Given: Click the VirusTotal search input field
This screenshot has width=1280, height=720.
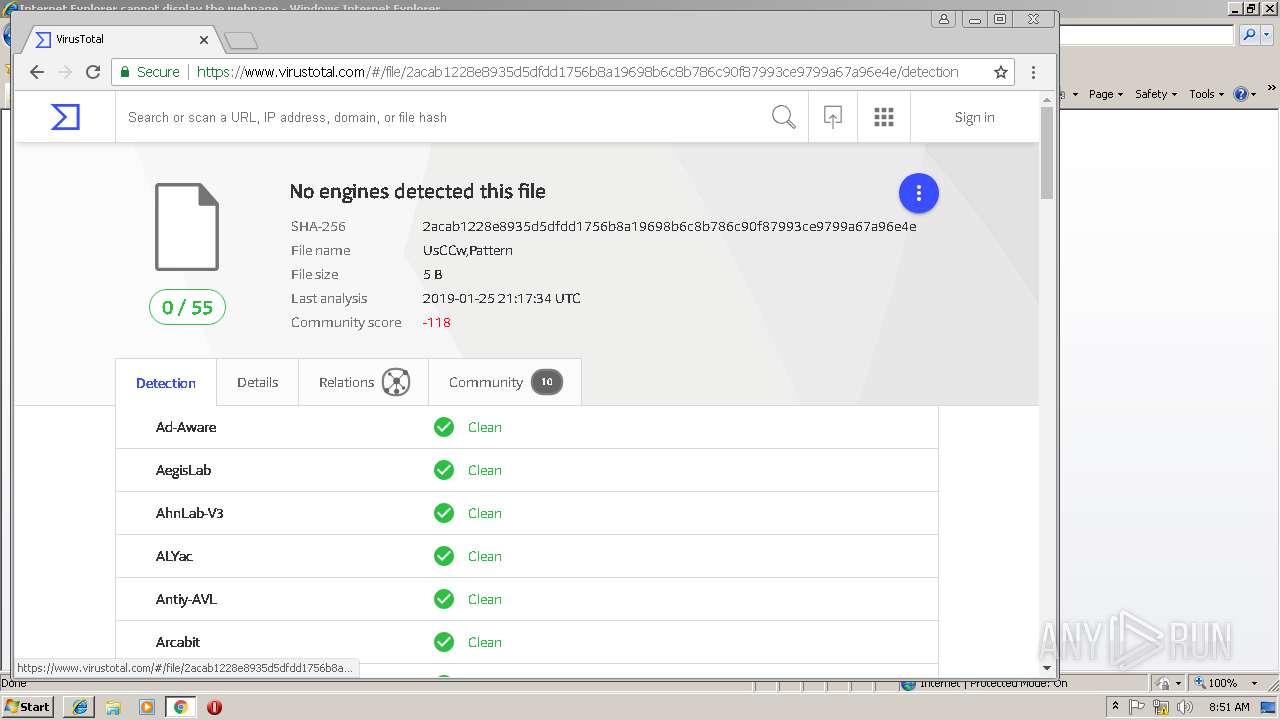Looking at the screenshot, I should [440, 117].
